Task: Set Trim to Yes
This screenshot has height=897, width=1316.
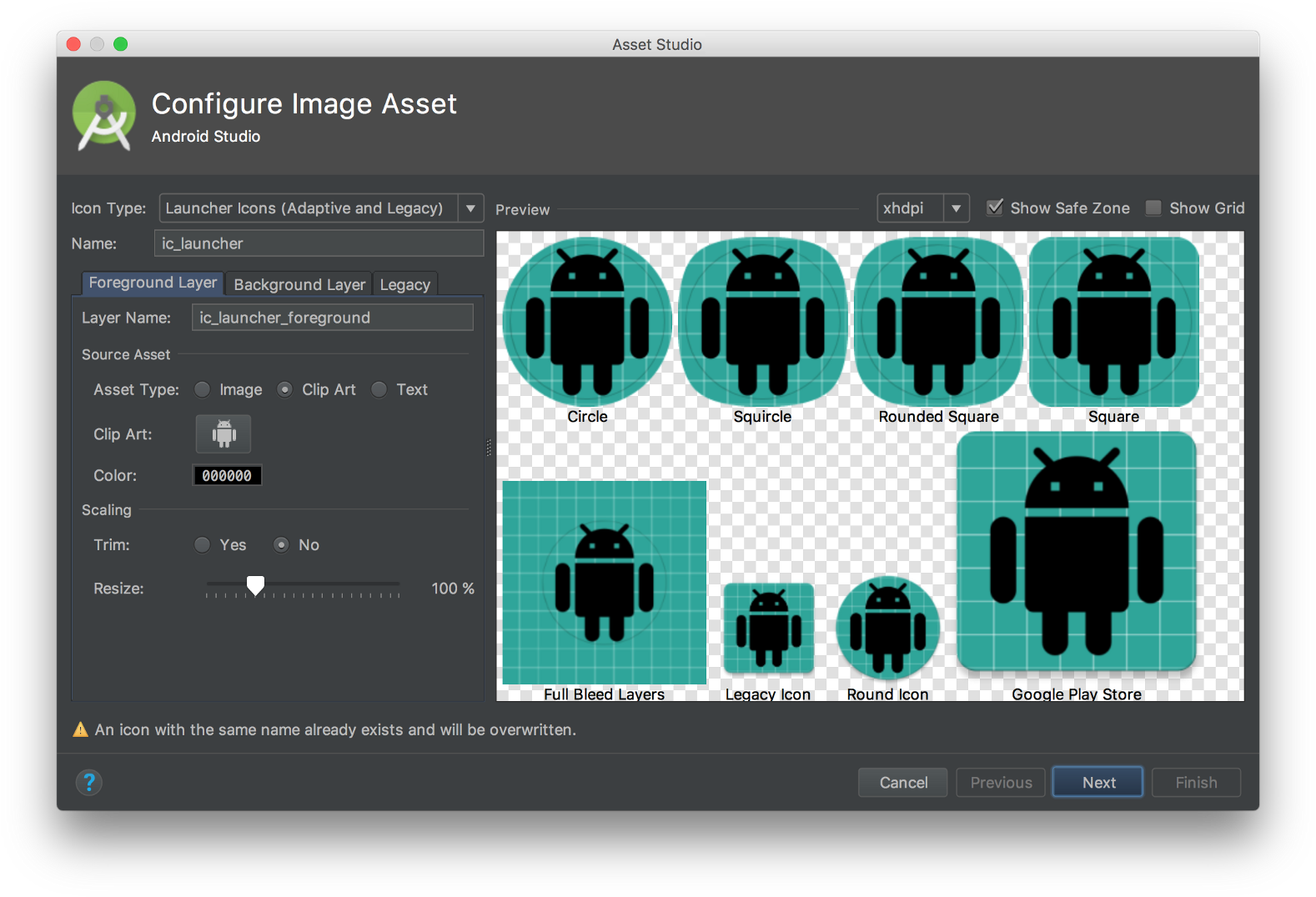Action: (203, 544)
